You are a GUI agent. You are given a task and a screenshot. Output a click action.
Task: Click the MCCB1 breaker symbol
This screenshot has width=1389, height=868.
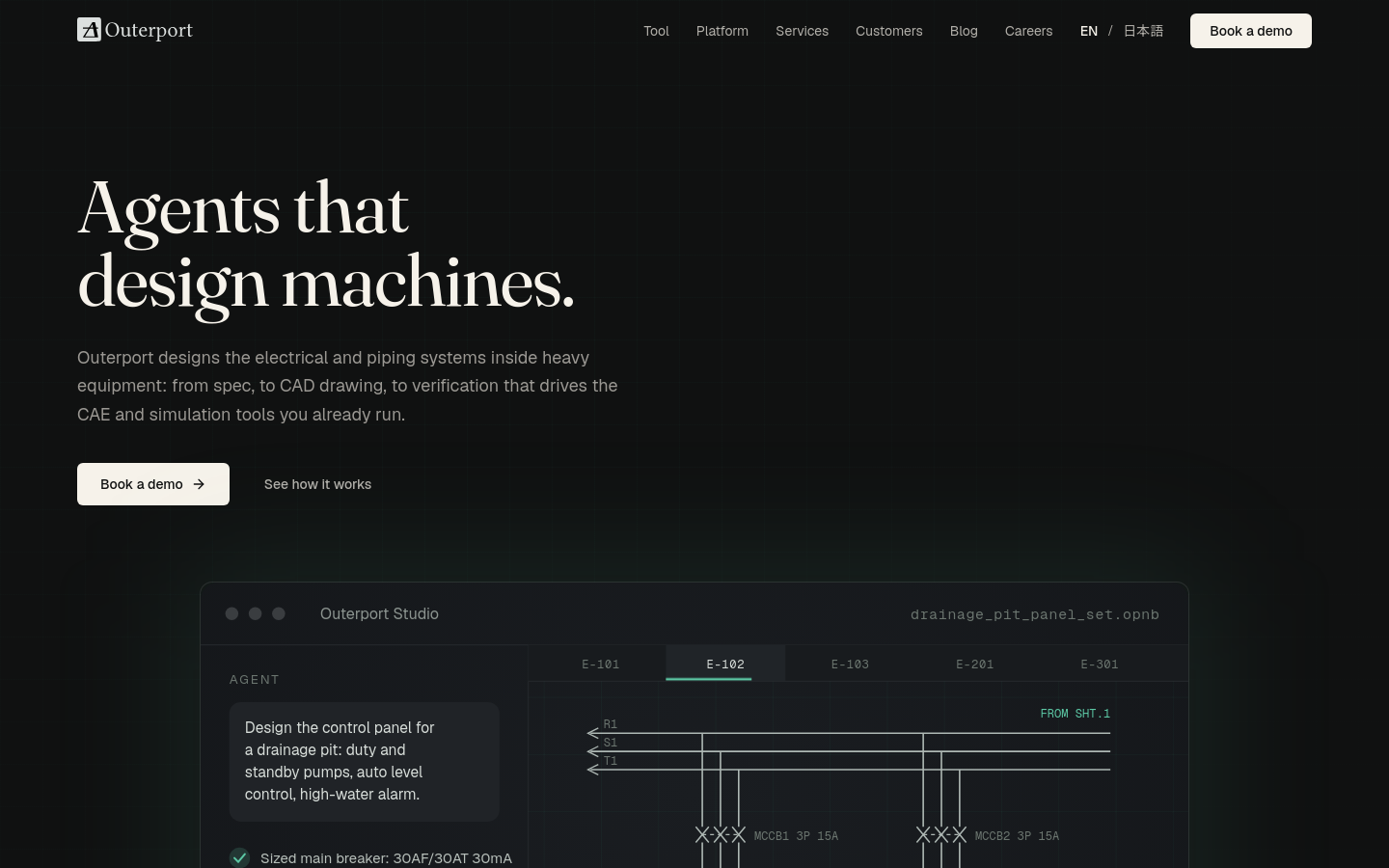721,835
